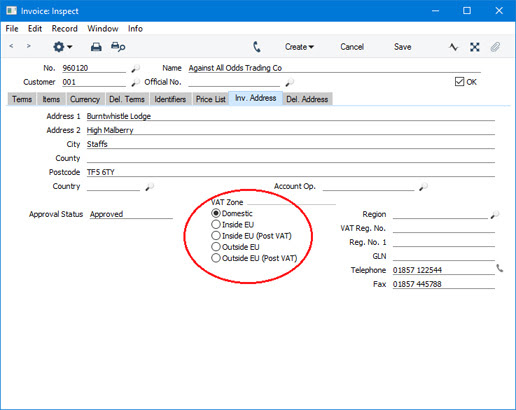Click the VAT Reg. No. field
Screen dimensions: 516x410
(x=444, y=228)
